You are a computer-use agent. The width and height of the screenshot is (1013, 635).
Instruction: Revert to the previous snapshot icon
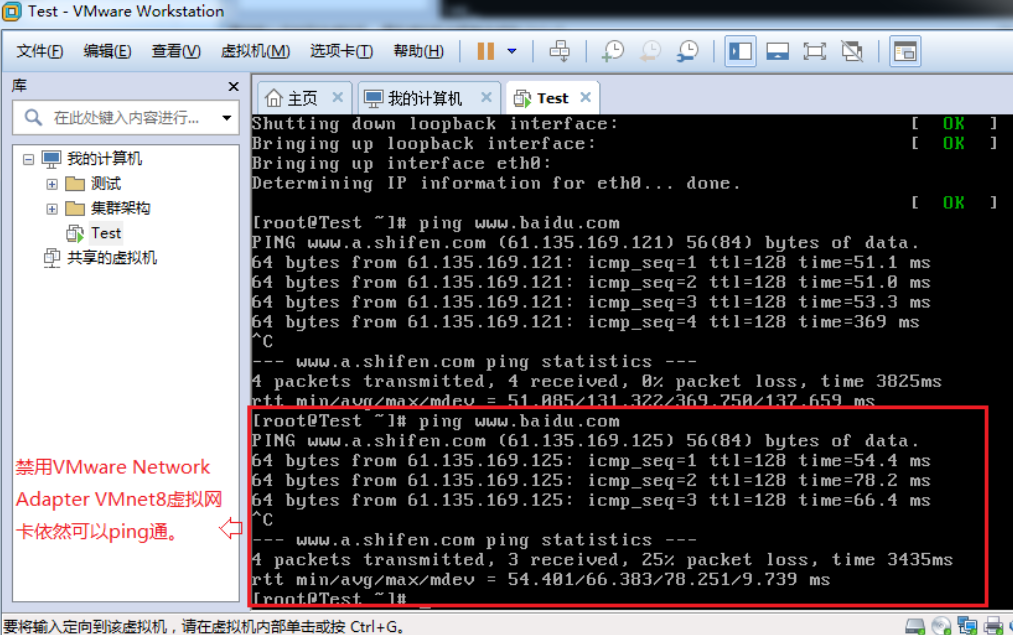650,51
